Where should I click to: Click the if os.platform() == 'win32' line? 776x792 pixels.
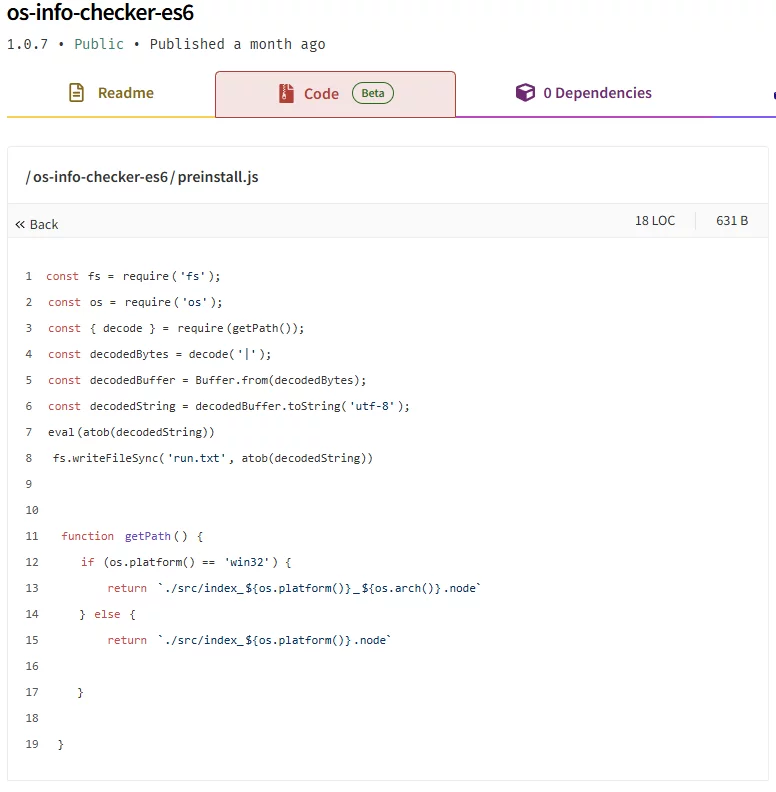click(186, 562)
